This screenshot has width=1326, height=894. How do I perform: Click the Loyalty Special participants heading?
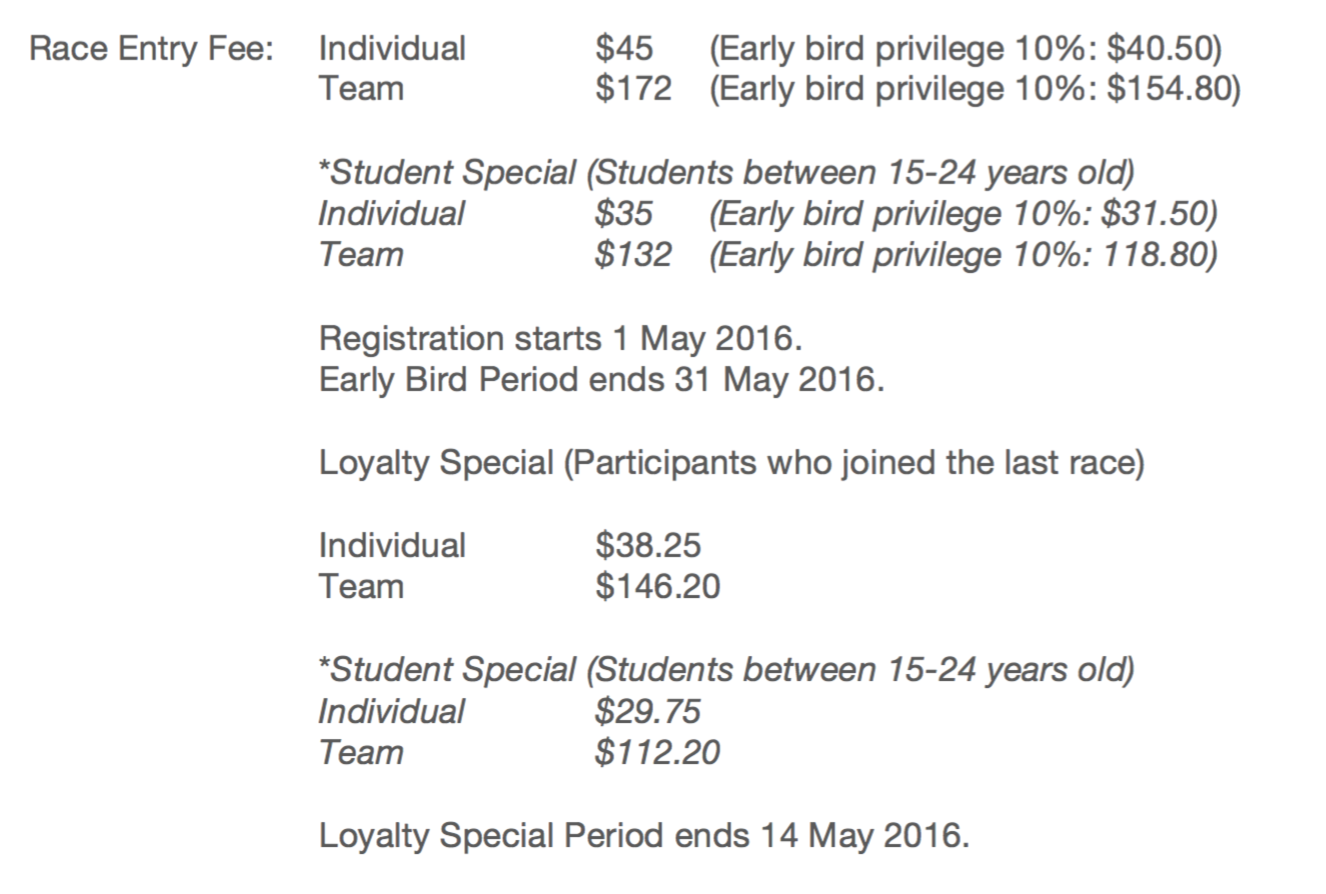[x=731, y=463]
